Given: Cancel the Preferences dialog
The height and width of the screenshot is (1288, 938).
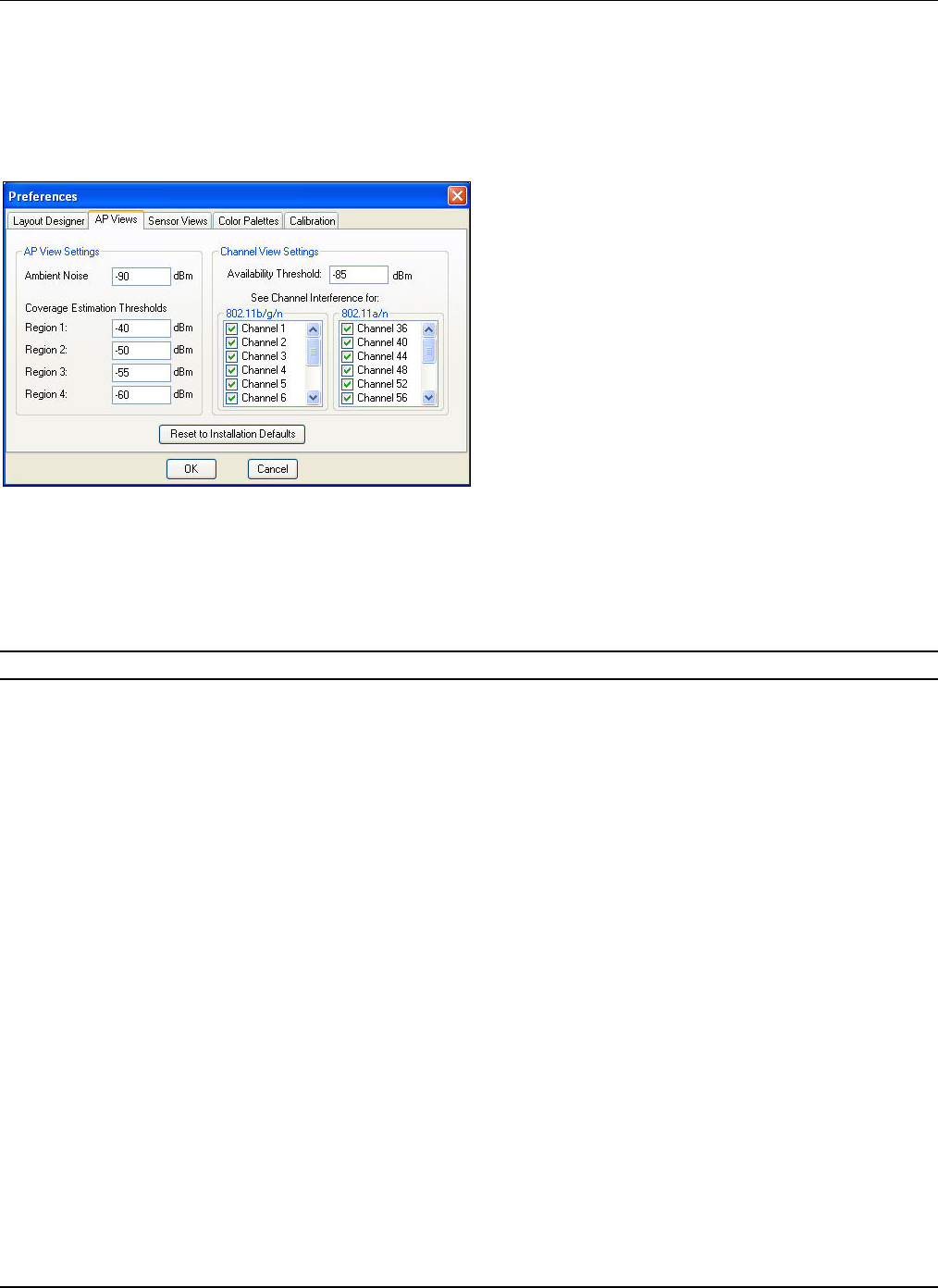Looking at the screenshot, I should pos(273,469).
